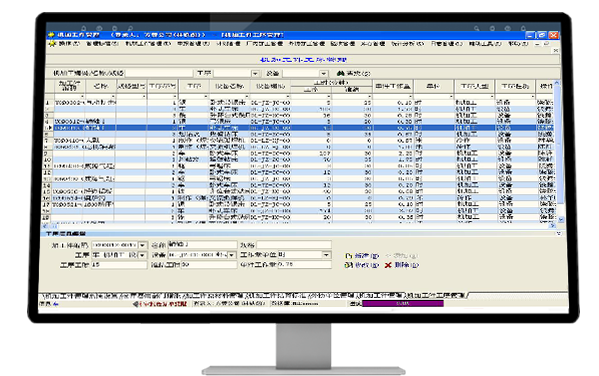Close the inner page with the small x below the menu bar
The width and height of the screenshot is (599, 376).
coord(556,50)
